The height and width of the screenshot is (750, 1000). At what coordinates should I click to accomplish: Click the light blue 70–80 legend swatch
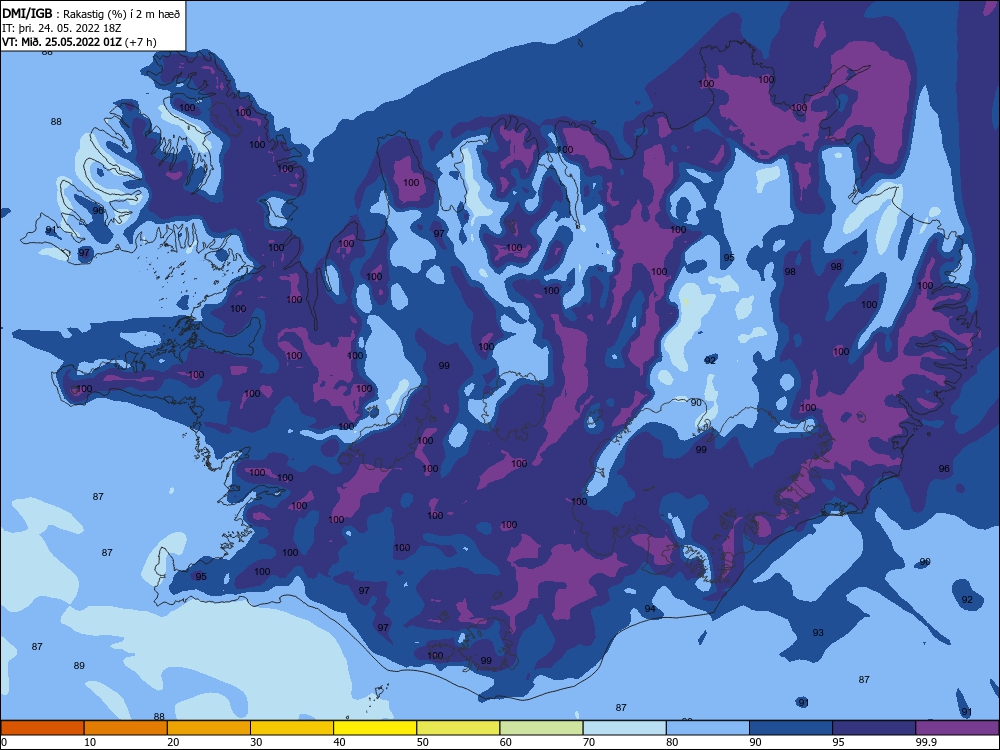tap(625, 728)
